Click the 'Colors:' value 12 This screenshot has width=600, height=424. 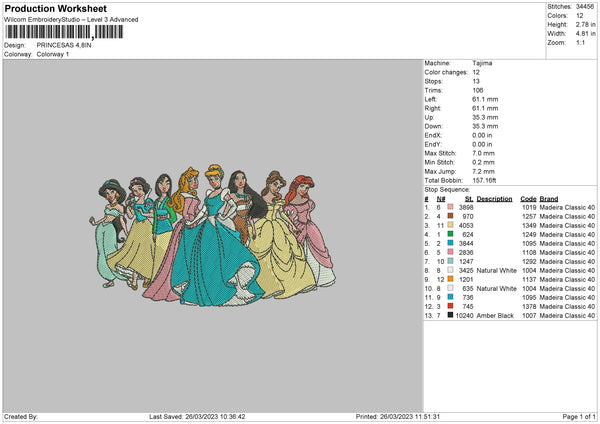[580, 16]
